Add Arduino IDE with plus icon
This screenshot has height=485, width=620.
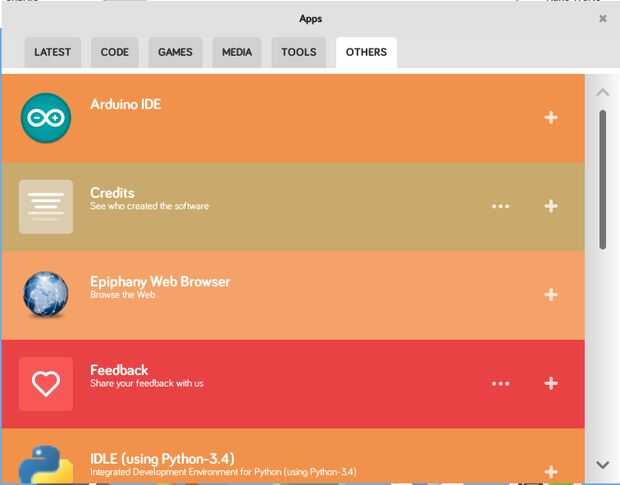coord(551,117)
